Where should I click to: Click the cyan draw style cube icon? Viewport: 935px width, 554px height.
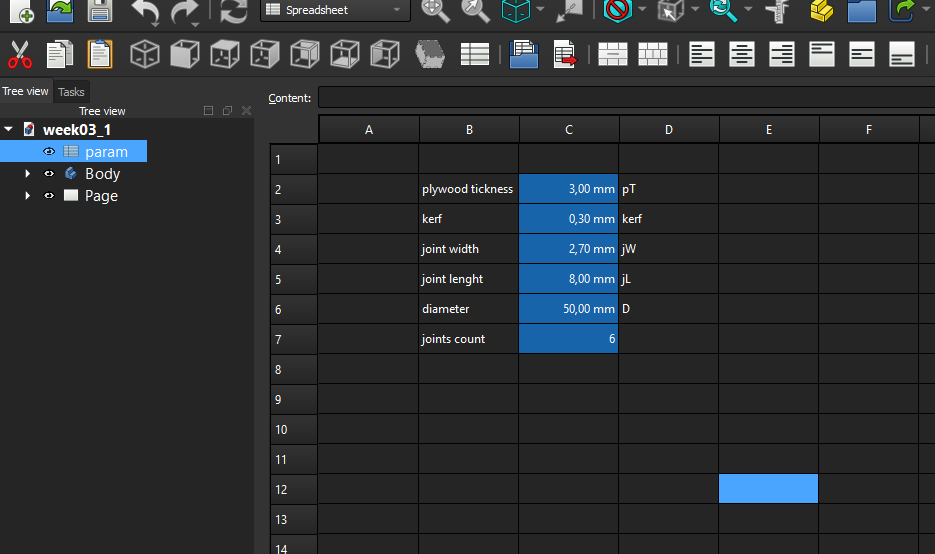[516, 10]
